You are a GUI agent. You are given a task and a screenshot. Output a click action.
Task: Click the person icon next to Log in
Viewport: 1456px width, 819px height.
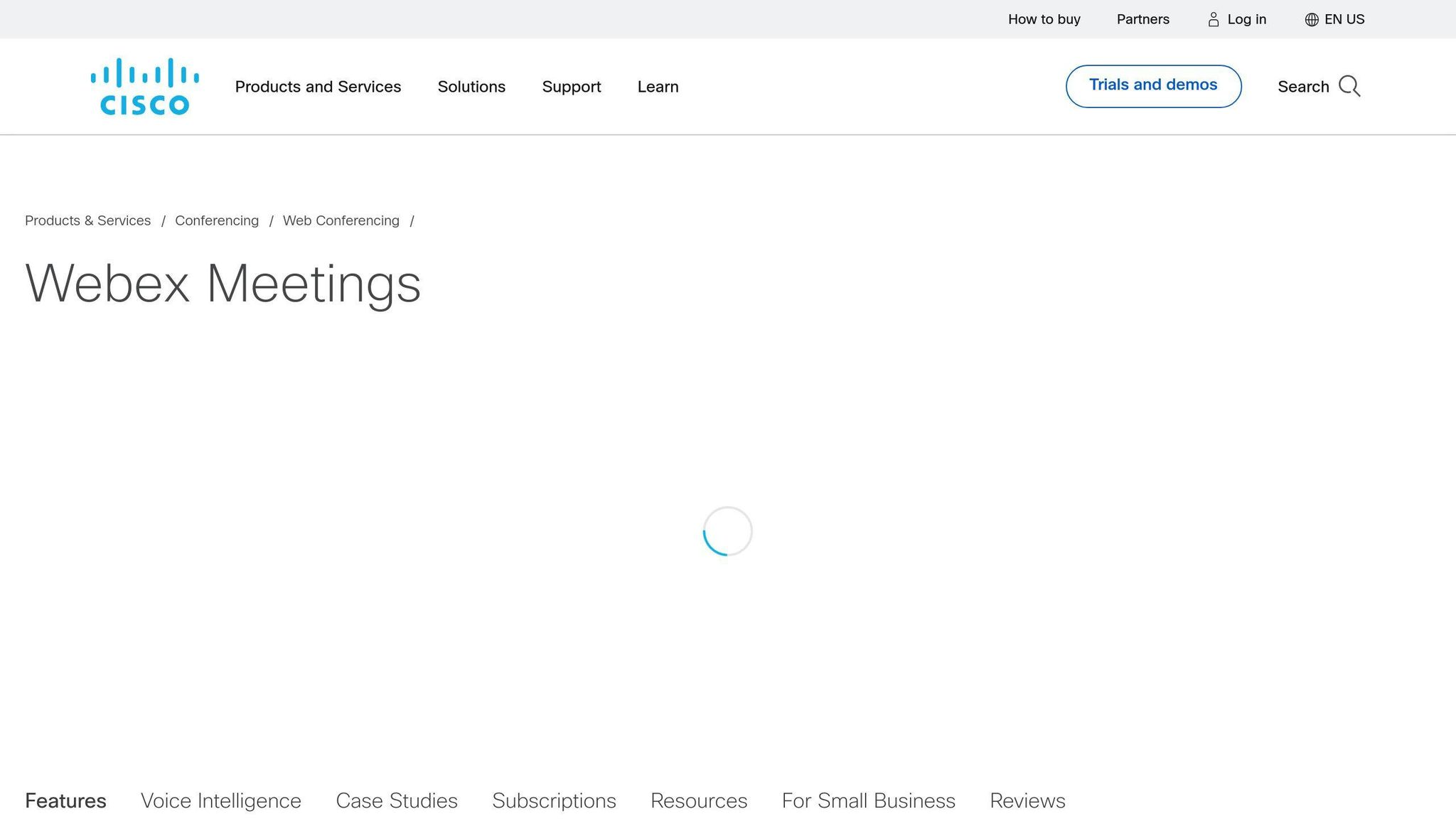[x=1214, y=19]
